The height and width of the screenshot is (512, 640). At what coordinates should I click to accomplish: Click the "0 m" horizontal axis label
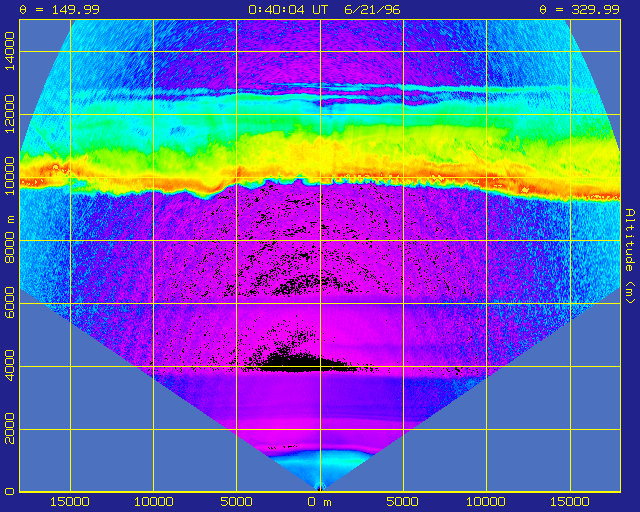tap(320, 502)
